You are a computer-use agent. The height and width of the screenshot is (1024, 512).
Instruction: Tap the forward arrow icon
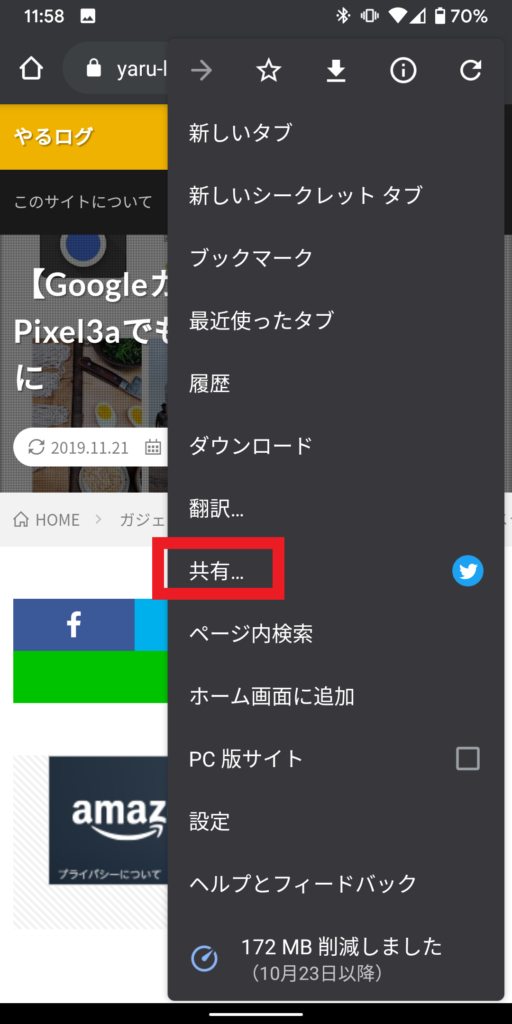coord(201,71)
